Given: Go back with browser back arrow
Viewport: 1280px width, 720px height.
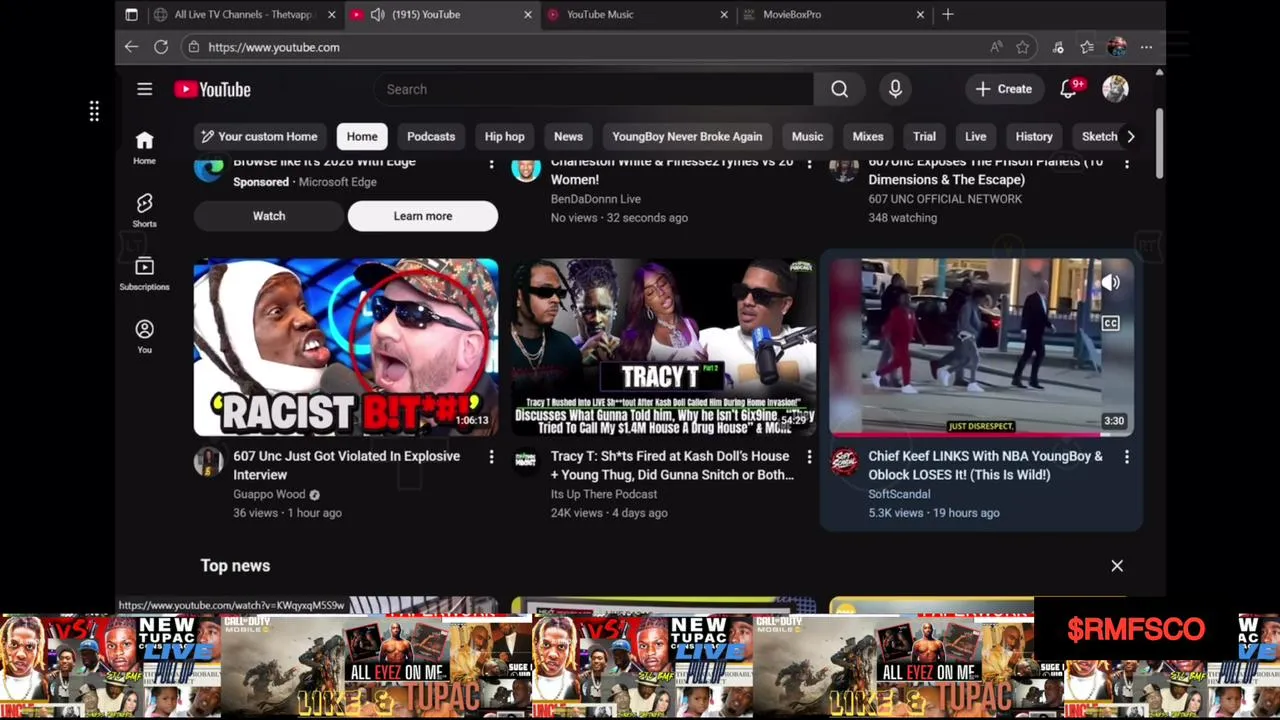Looking at the screenshot, I should point(131,47).
